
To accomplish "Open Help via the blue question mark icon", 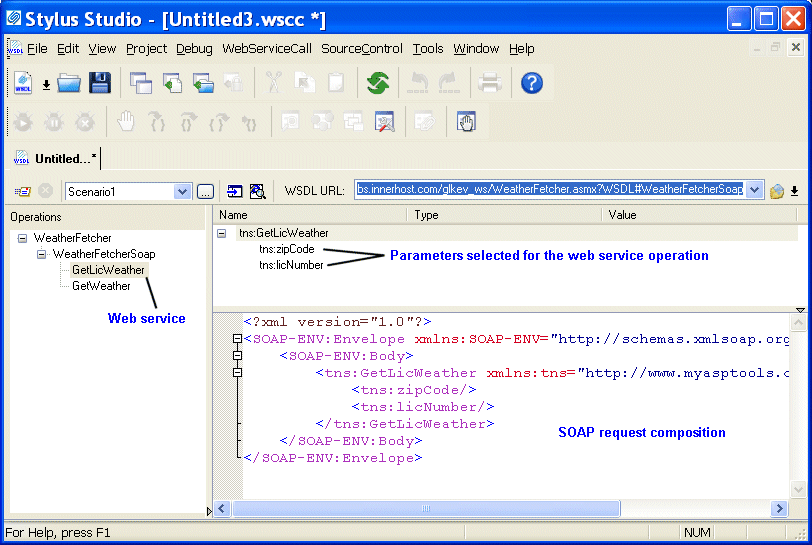I will [x=532, y=83].
